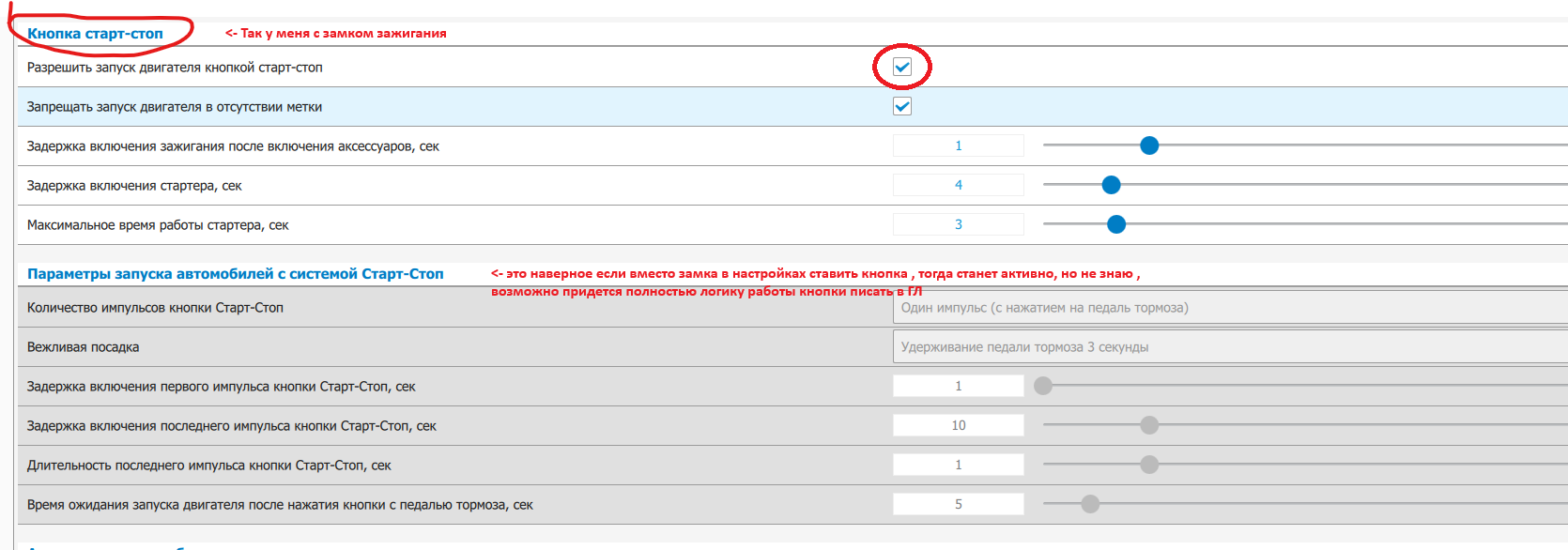Click the maximum starter run time slider handle
The height and width of the screenshot is (550, 1568).
pos(1116,224)
